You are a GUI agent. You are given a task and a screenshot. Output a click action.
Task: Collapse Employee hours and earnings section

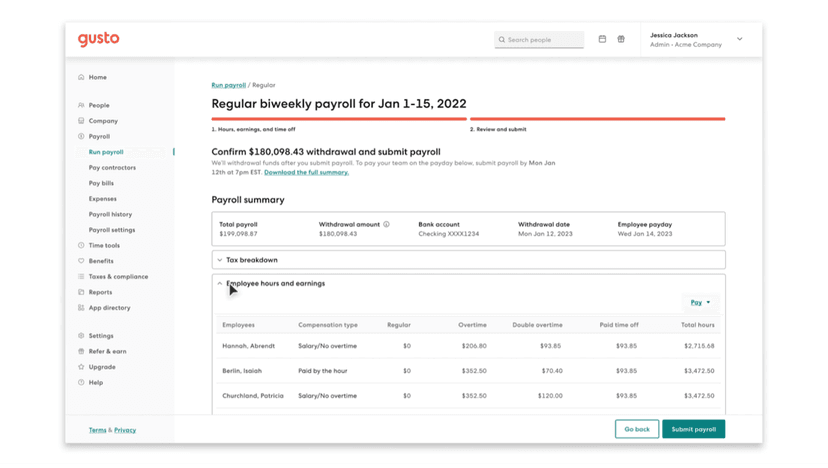pos(274,284)
